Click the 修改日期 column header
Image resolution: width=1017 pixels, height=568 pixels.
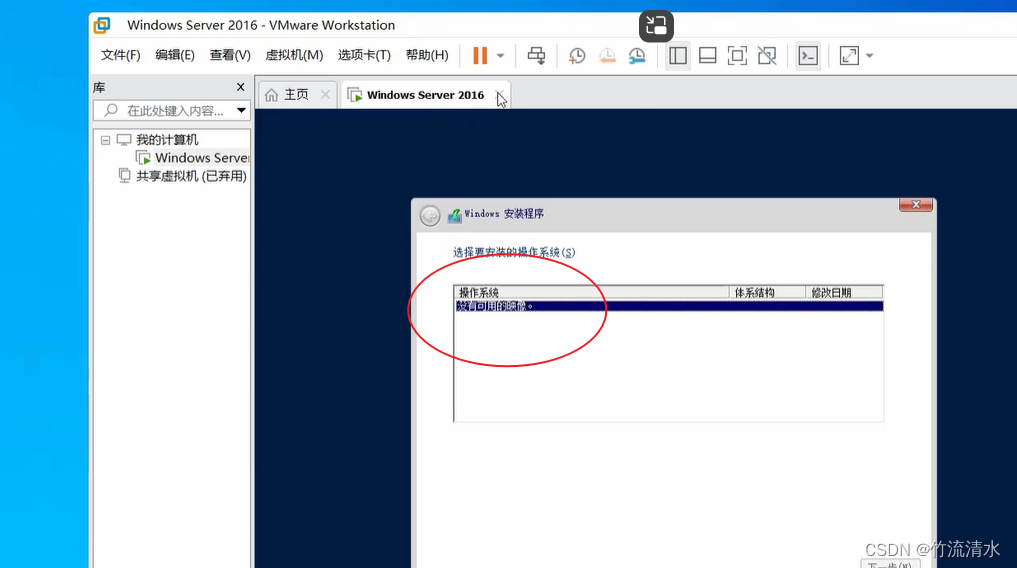coord(844,292)
